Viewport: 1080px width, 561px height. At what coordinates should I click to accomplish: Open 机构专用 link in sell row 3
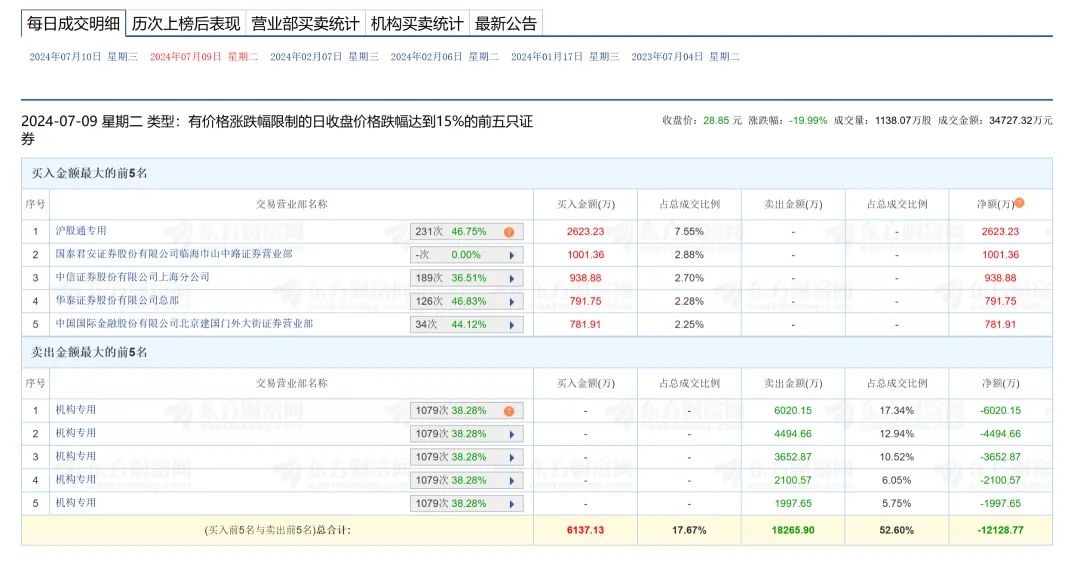point(76,456)
